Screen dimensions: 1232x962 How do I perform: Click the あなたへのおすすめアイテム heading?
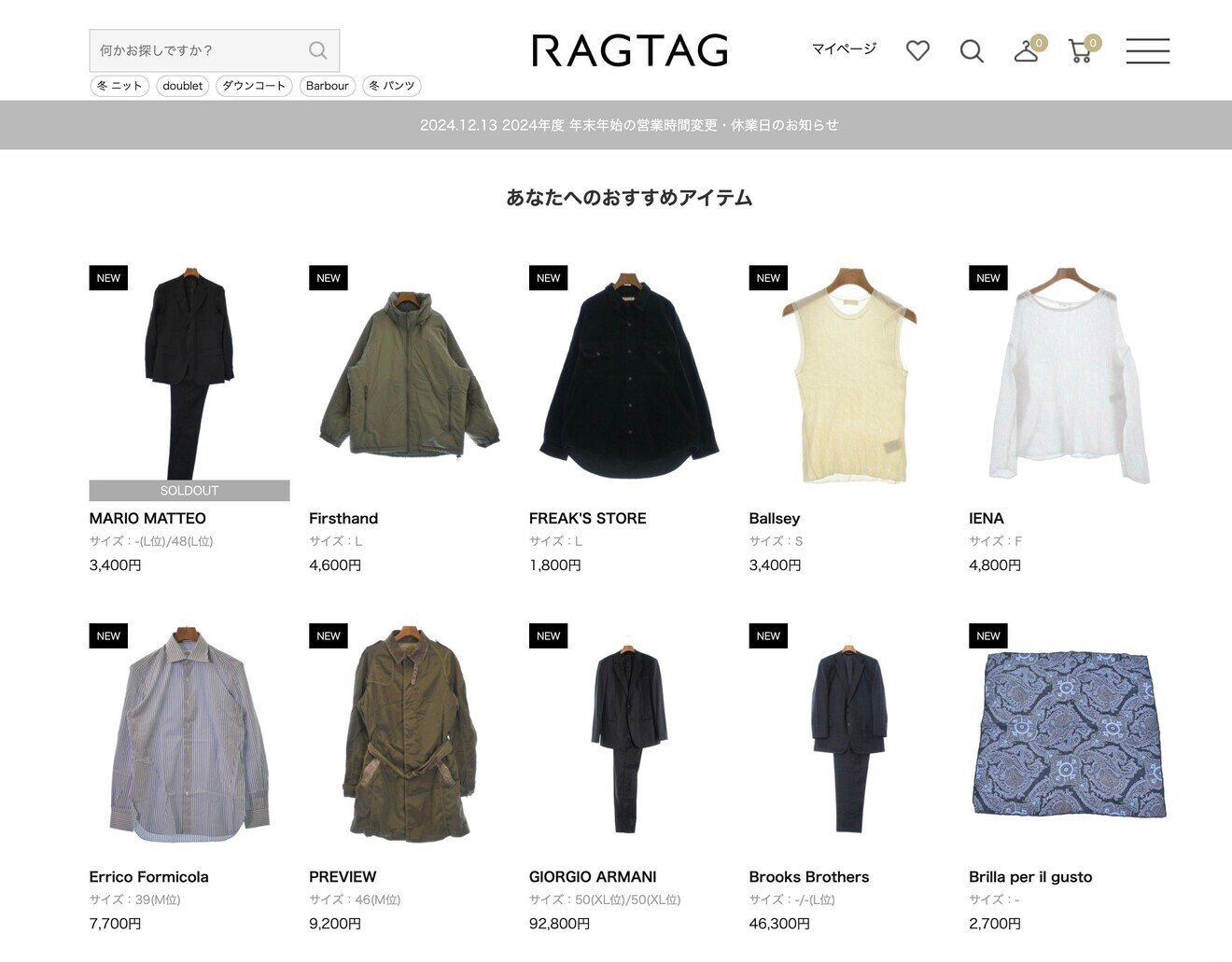tap(629, 198)
